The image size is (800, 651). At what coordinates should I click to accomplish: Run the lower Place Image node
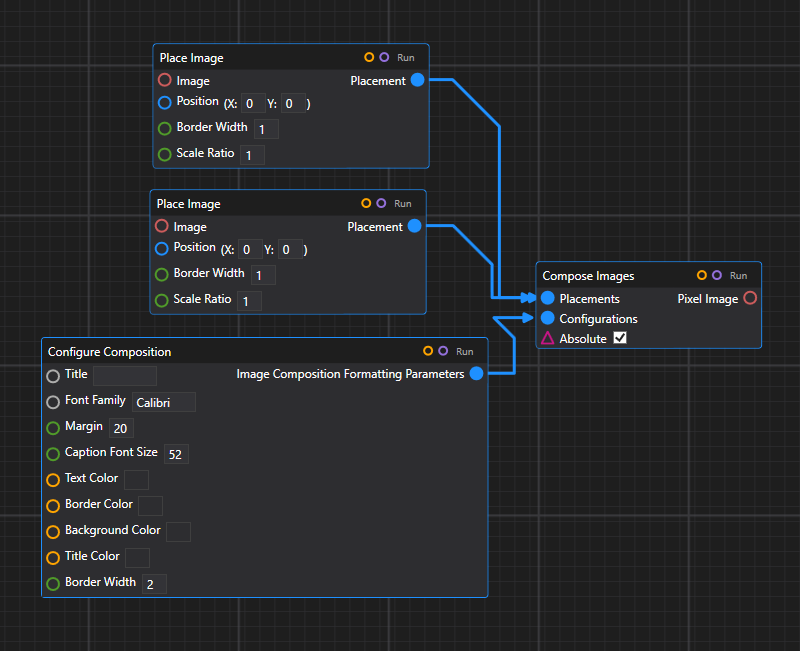coord(403,204)
